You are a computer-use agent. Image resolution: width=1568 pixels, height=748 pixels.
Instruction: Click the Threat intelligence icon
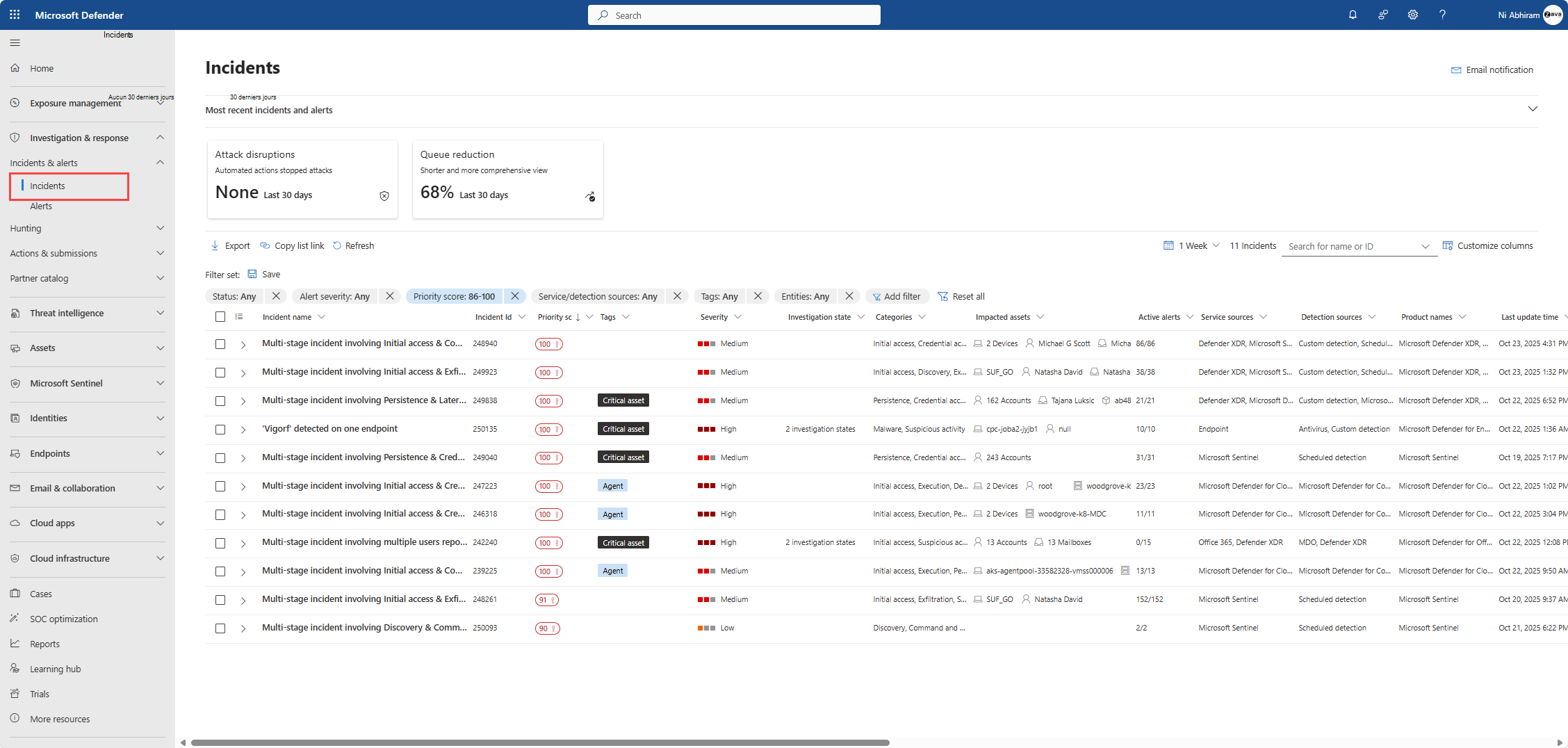tap(15, 314)
